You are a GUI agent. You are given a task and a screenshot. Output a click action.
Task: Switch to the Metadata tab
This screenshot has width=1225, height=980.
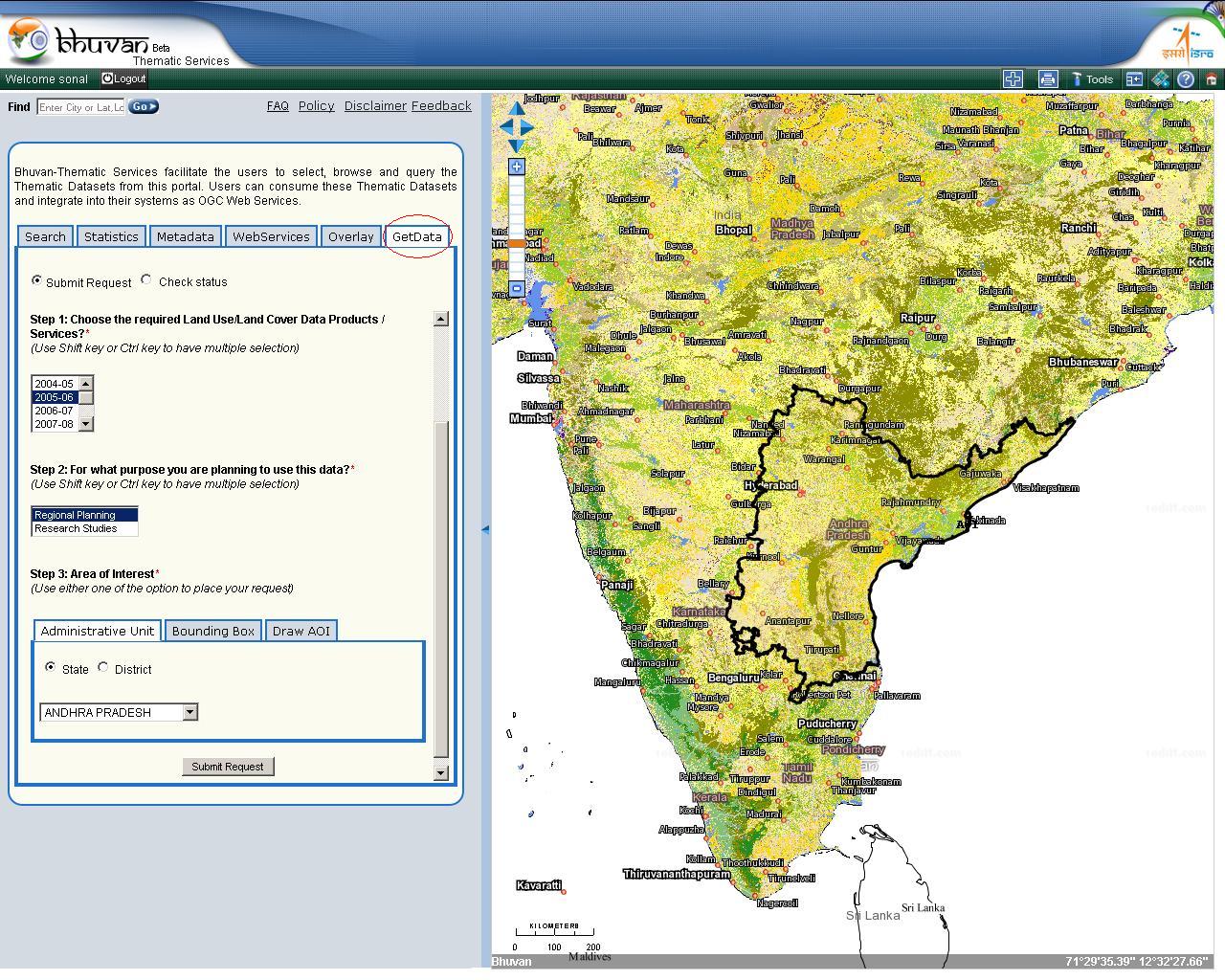click(186, 236)
